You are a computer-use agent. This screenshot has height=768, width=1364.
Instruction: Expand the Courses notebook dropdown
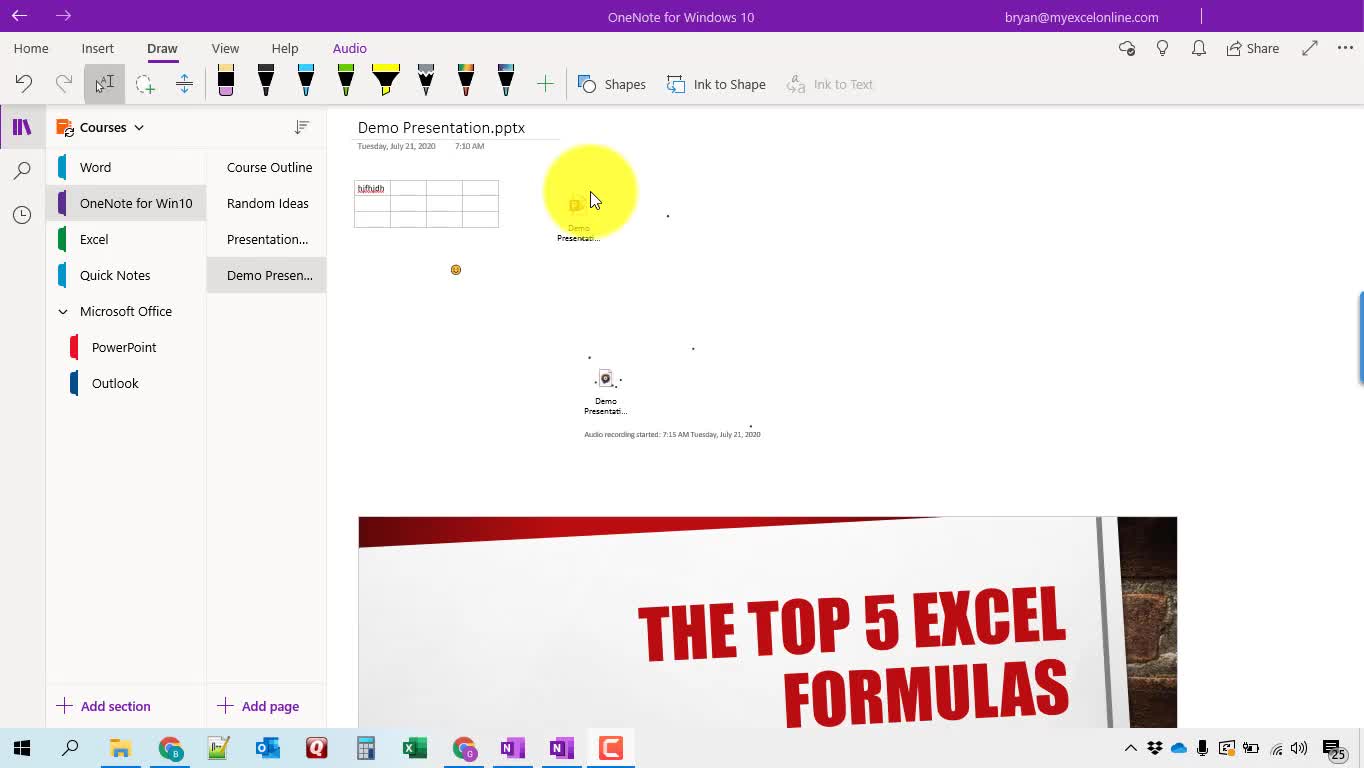coord(139,128)
